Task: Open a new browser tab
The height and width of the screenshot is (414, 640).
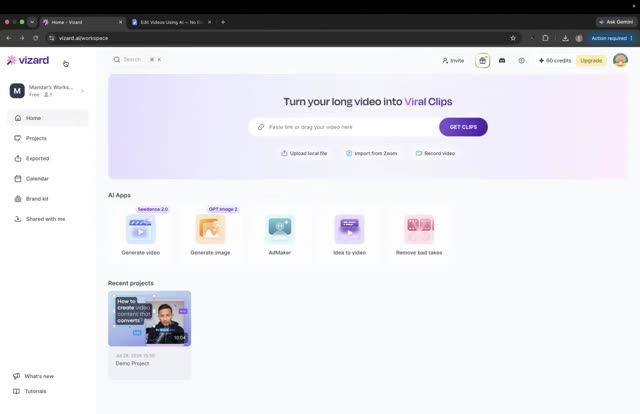Action: pyautogui.click(x=223, y=22)
